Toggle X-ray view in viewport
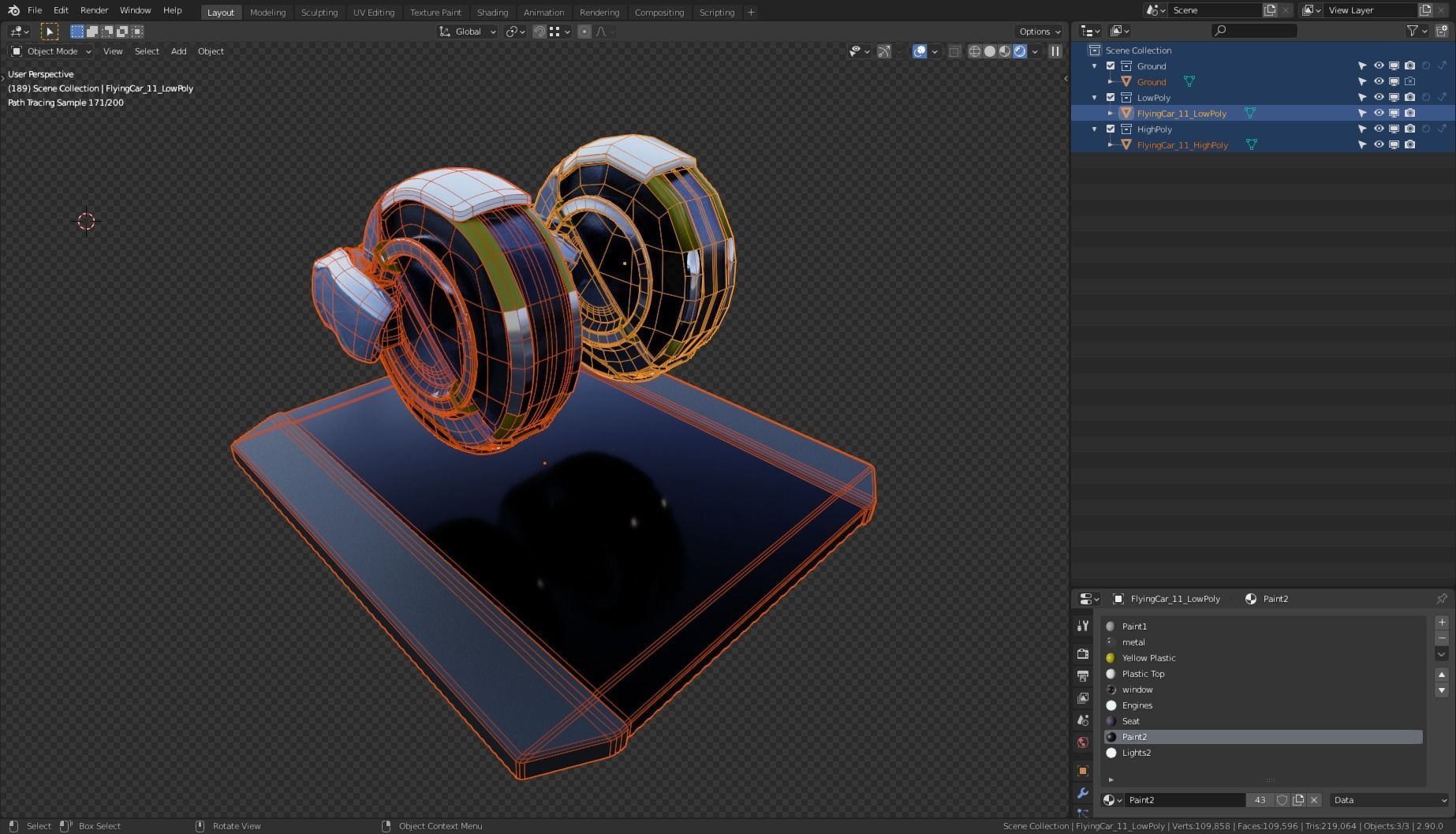The height and width of the screenshot is (834, 1456). click(954, 51)
